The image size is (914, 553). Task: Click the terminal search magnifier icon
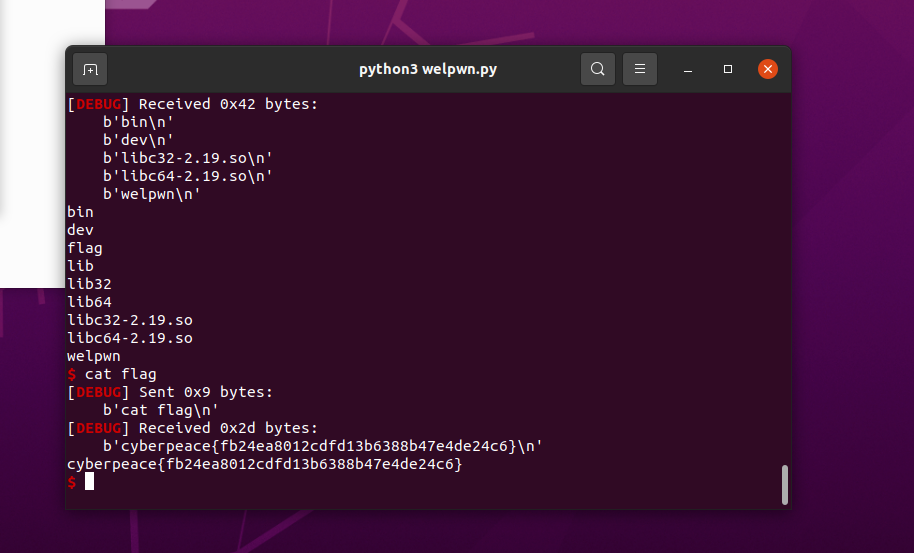pyautogui.click(x=598, y=69)
